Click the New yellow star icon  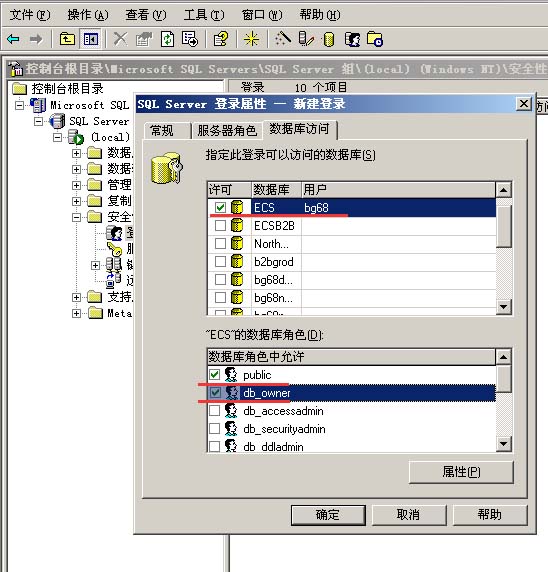point(251,39)
